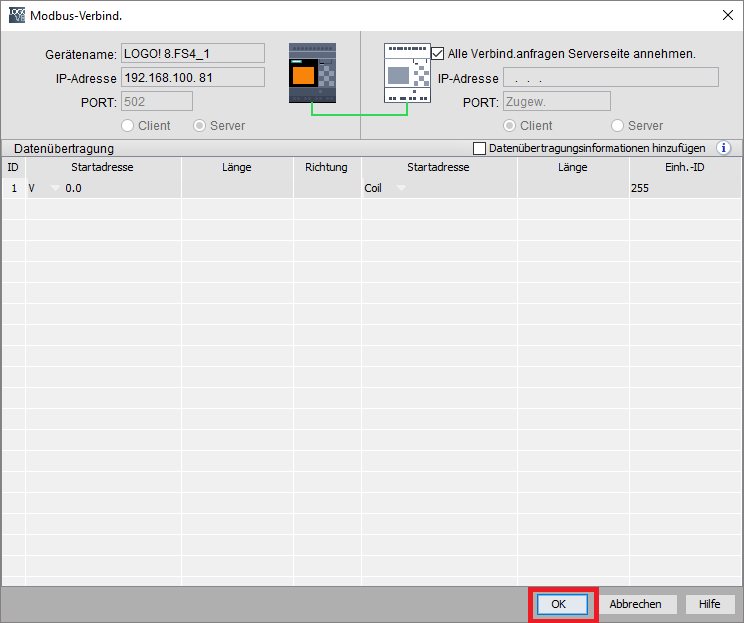The width and height of the screenshot is (744, 623).
Task: Click the orange LOGO! 8 device image
Action: 312,73
